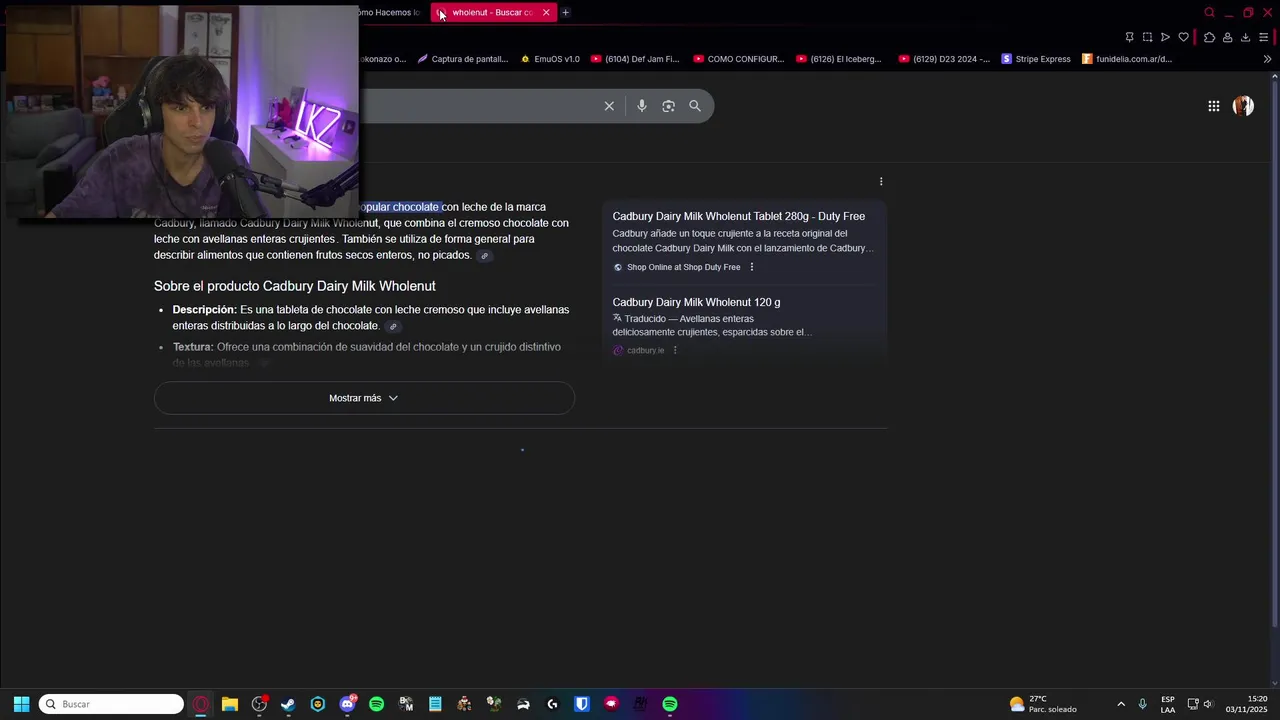Open 'Cadbury Dairy Milk Wholenut Tablet 280g' link
1280x720 pixels.
pos(738,216)
